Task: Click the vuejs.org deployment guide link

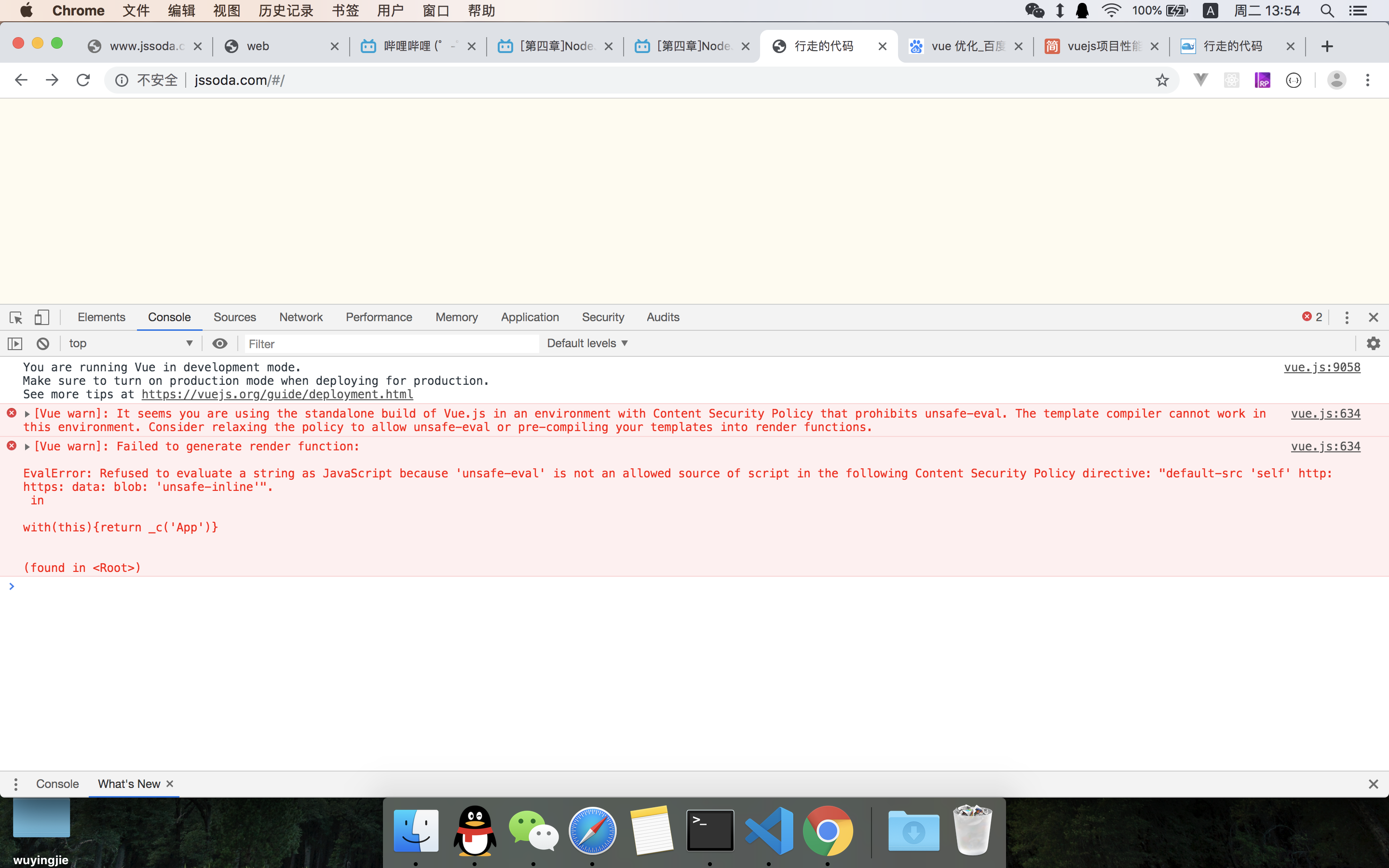Action: [x=277, y=393]
